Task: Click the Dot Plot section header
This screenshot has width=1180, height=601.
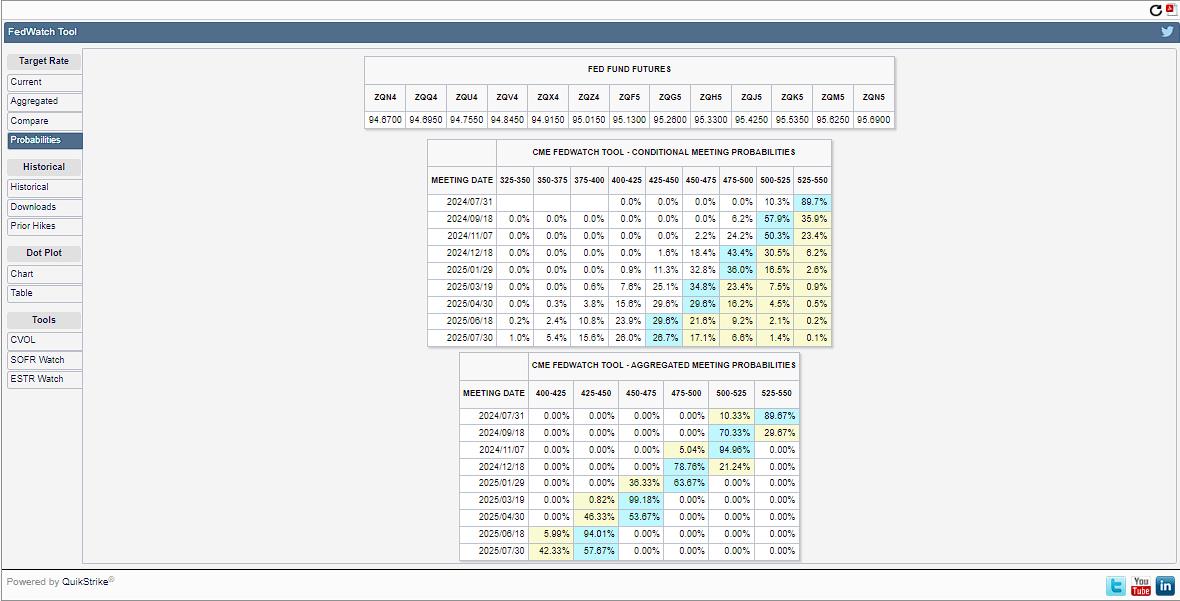Action: pyautogui.click(x=44, y=253)
